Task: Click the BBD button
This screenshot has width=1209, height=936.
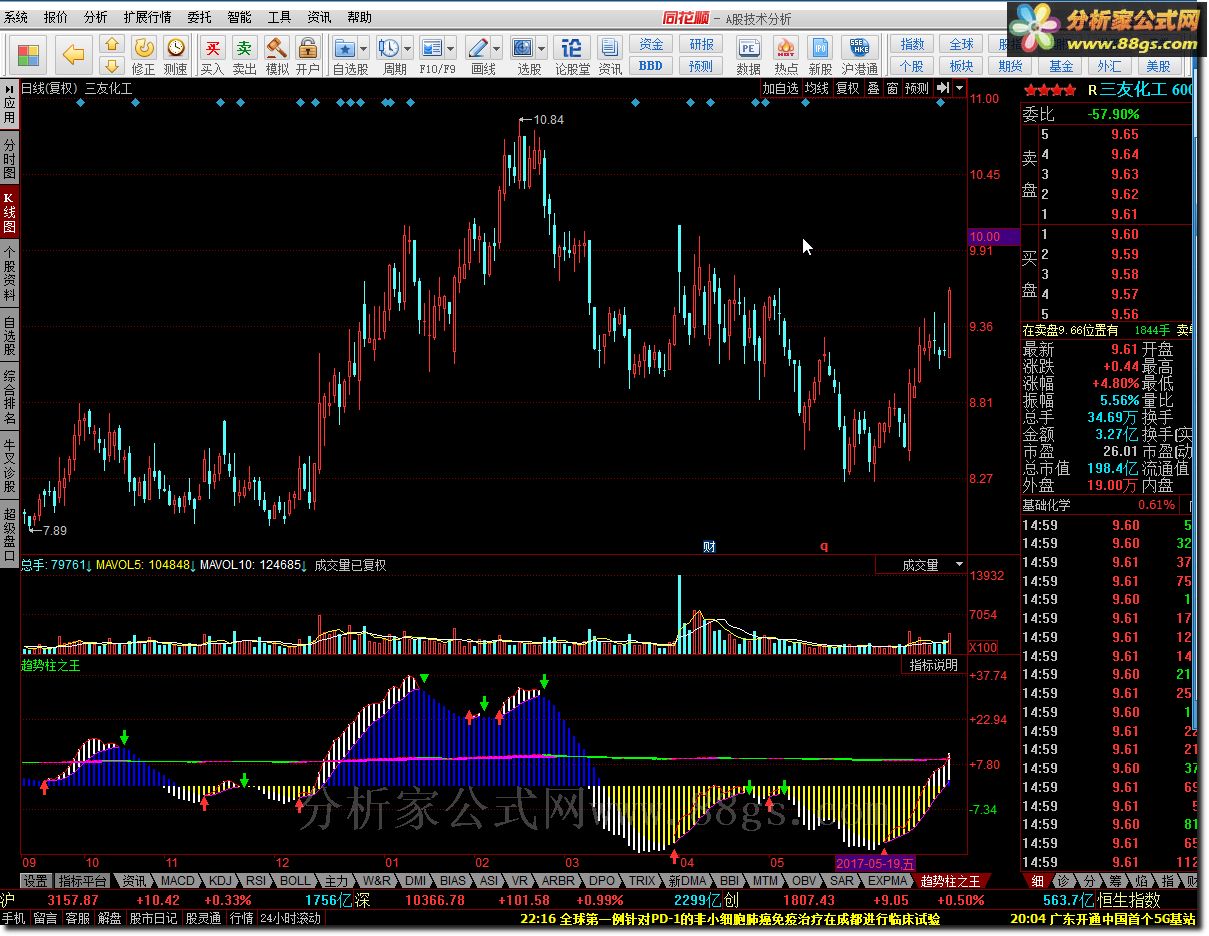Action: coord(651,66)
